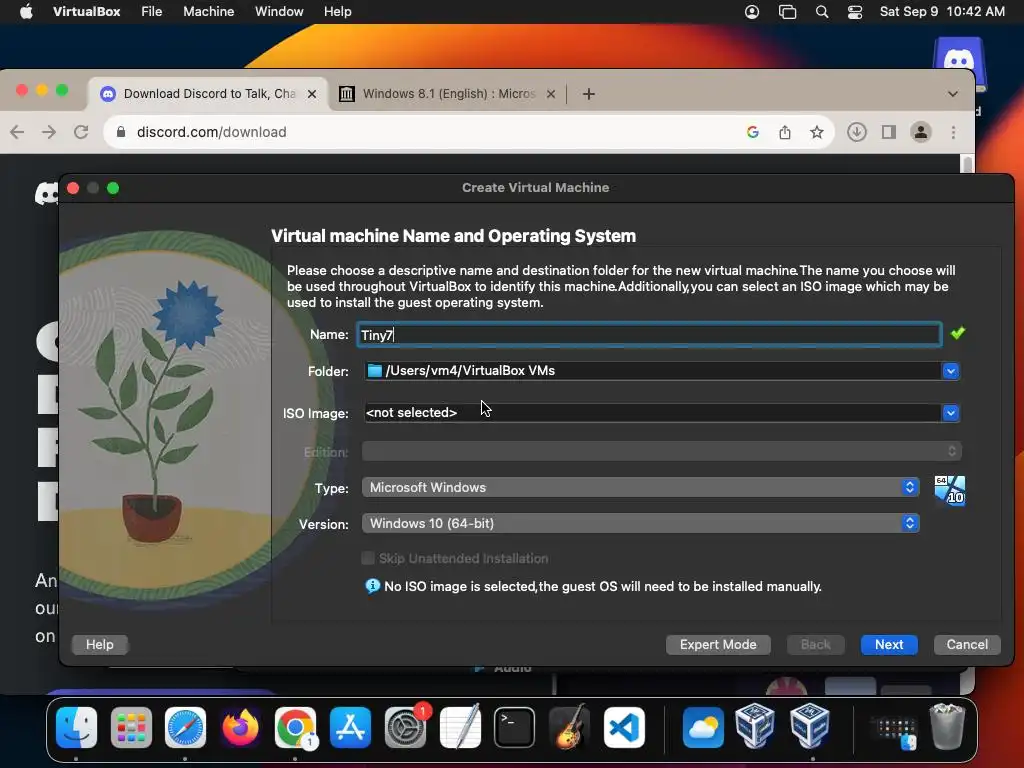Open the Version dropdown Windows 10
1024x768 pixels.
[x=641, y=523]
